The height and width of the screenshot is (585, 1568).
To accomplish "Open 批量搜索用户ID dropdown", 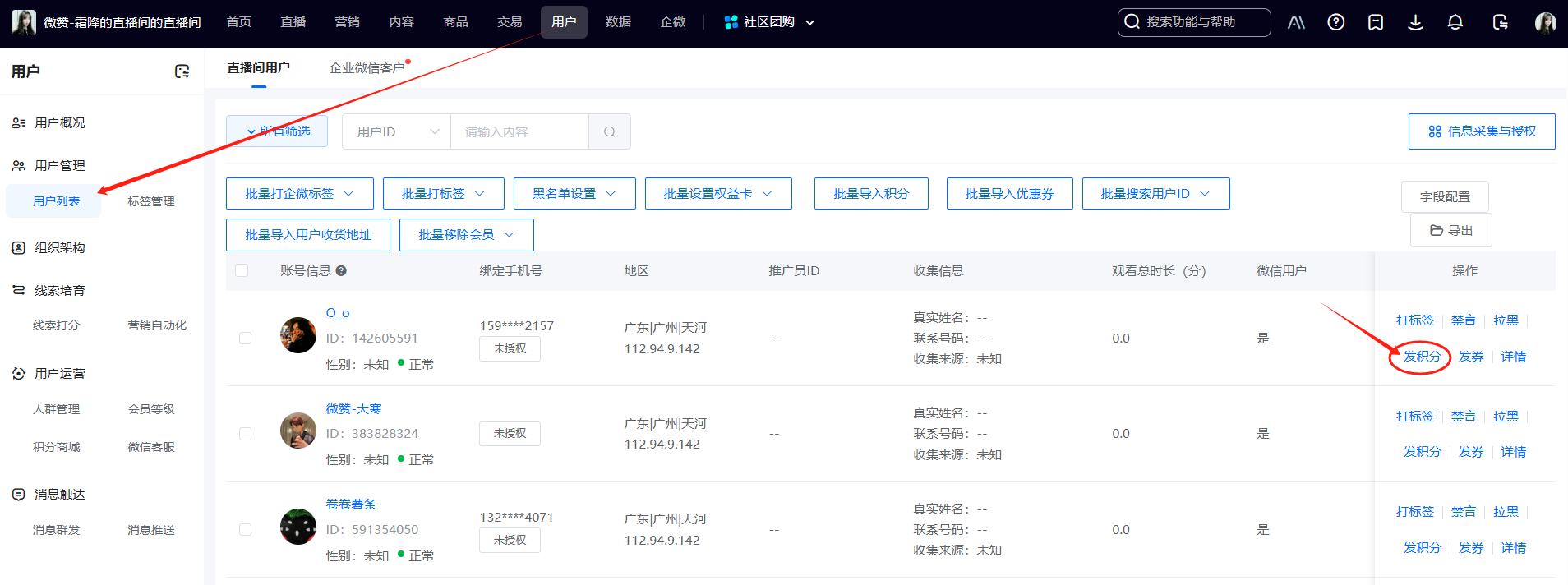I will click(x=1156, y=193).
